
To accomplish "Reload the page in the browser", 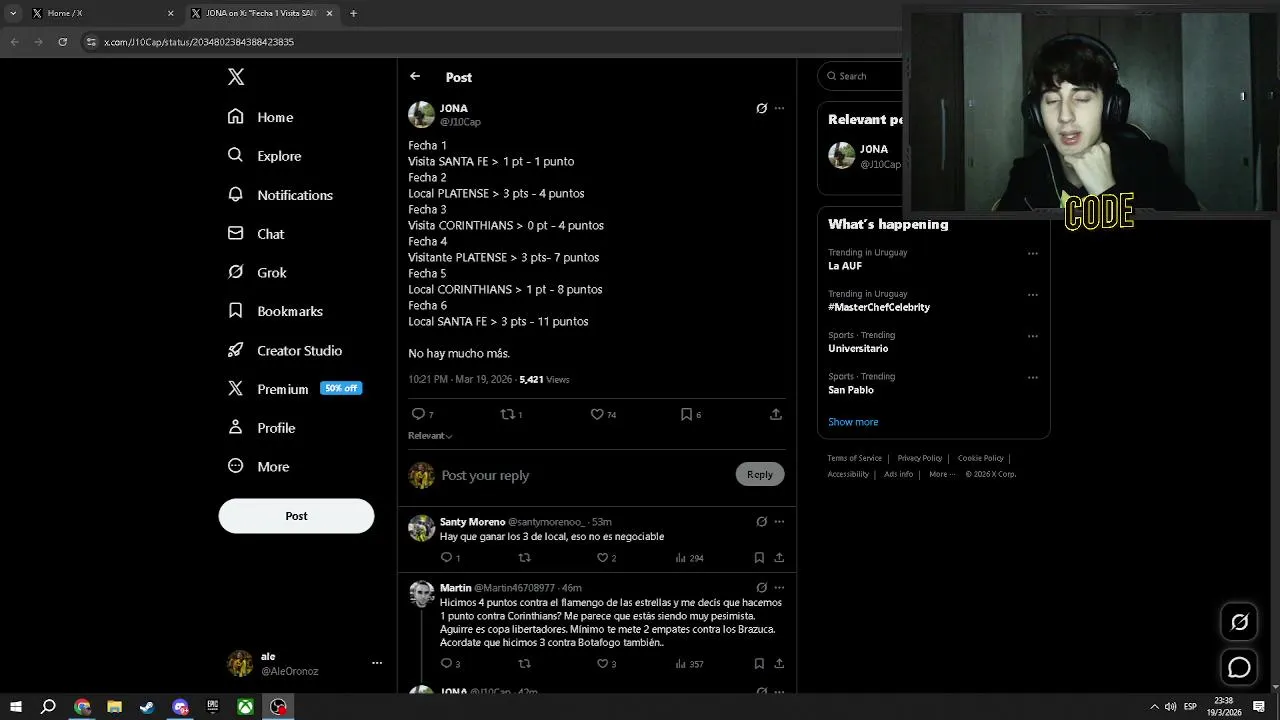I will pos(62,42).
